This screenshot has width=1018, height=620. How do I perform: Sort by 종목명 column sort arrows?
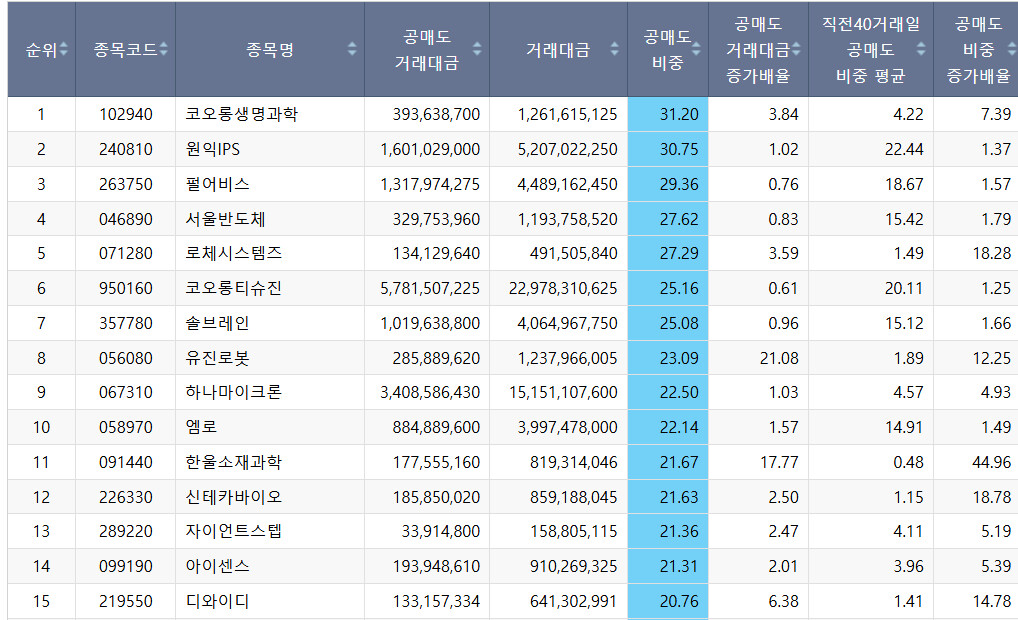(352, 49)
